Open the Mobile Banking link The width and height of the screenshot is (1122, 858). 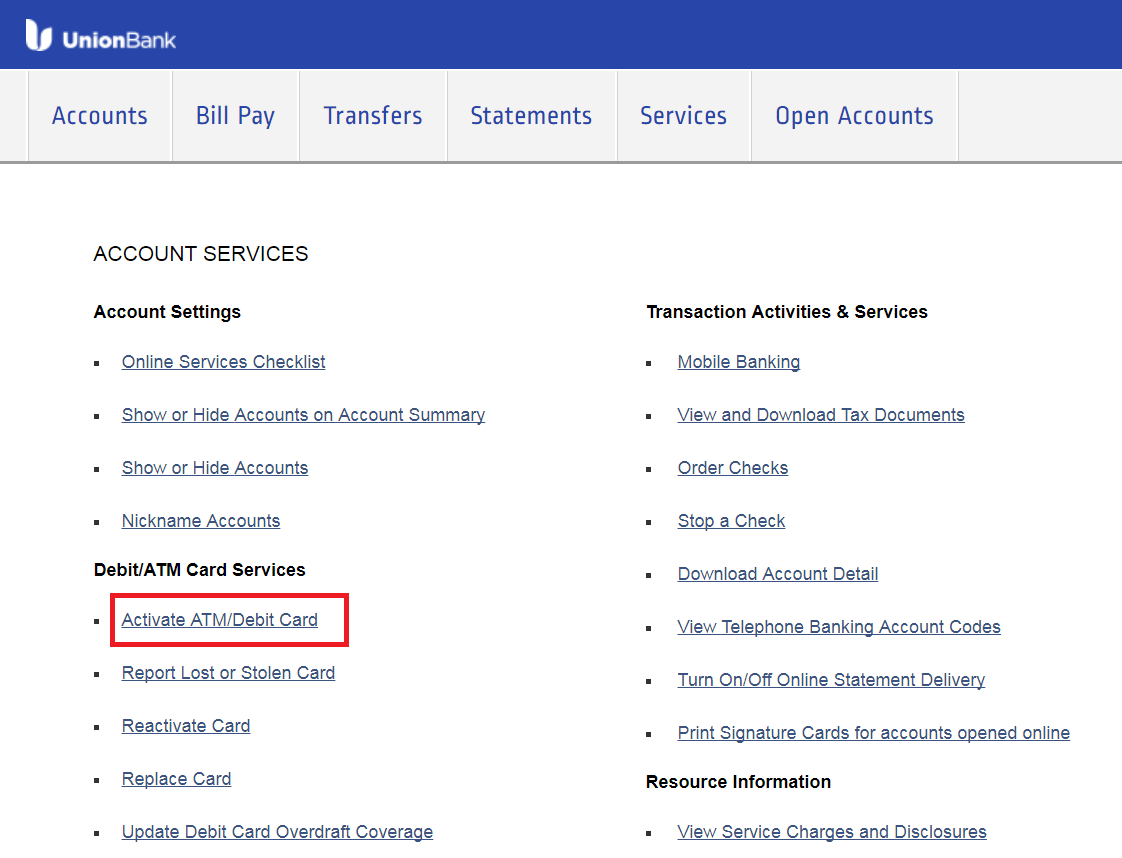coord(738,362)
